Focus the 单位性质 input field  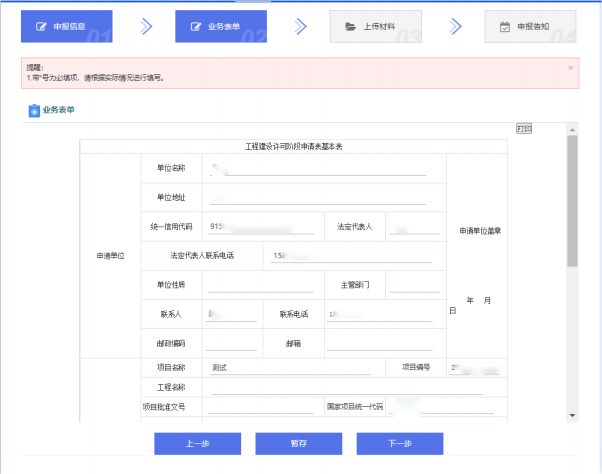click(x=261, y=286)
